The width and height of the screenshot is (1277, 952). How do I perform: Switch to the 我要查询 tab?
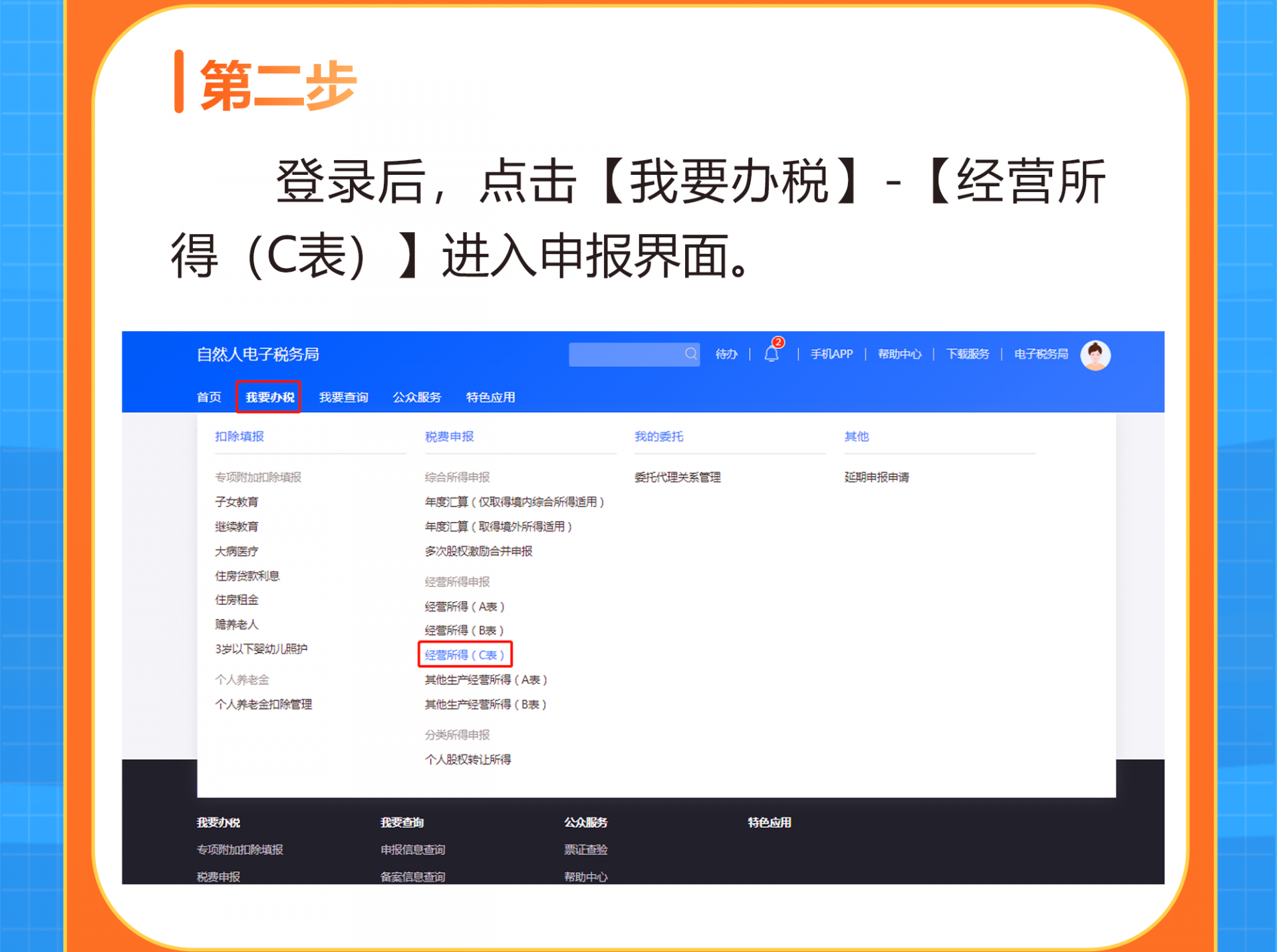[343, 397]
